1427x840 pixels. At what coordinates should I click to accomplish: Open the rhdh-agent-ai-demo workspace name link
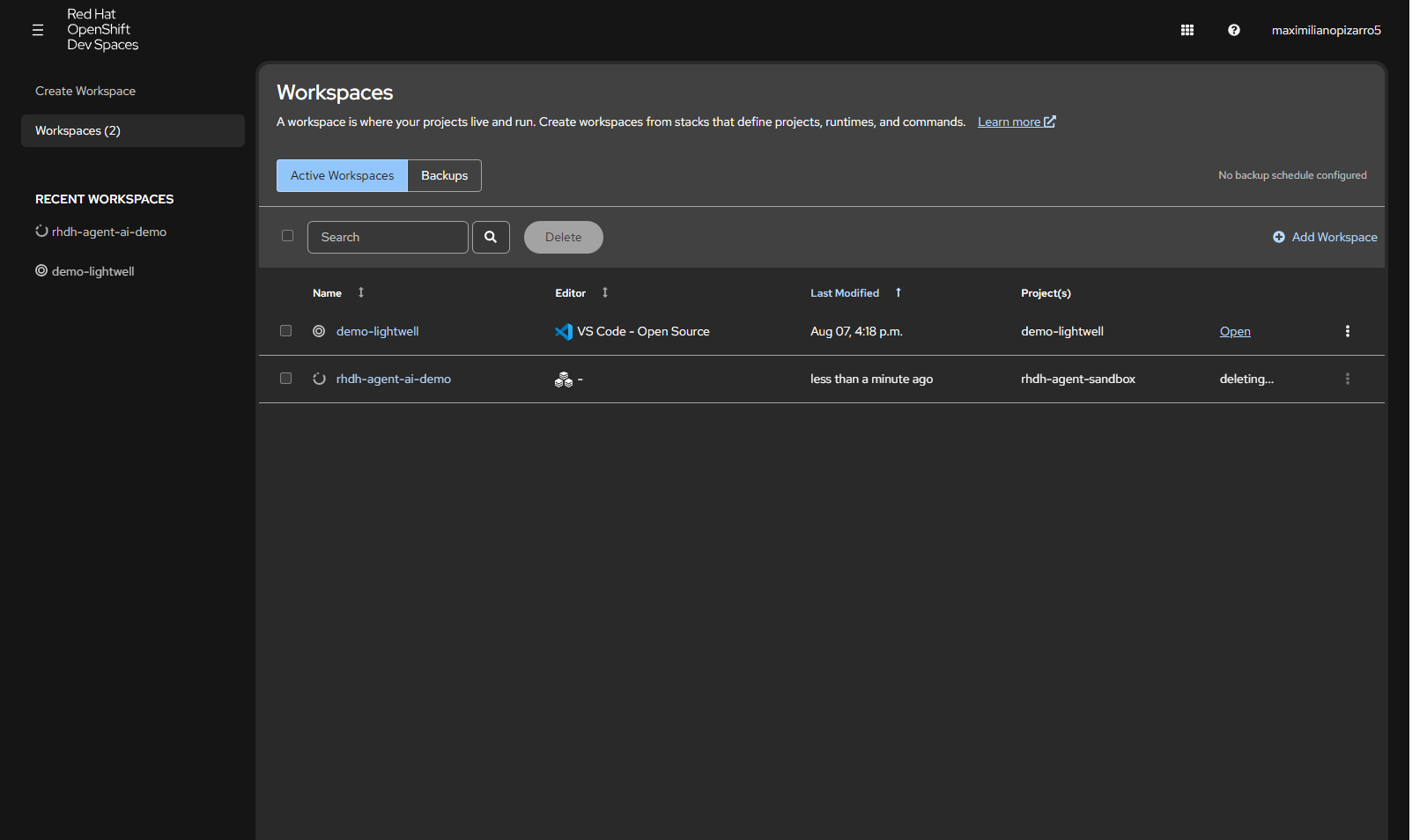394,379
